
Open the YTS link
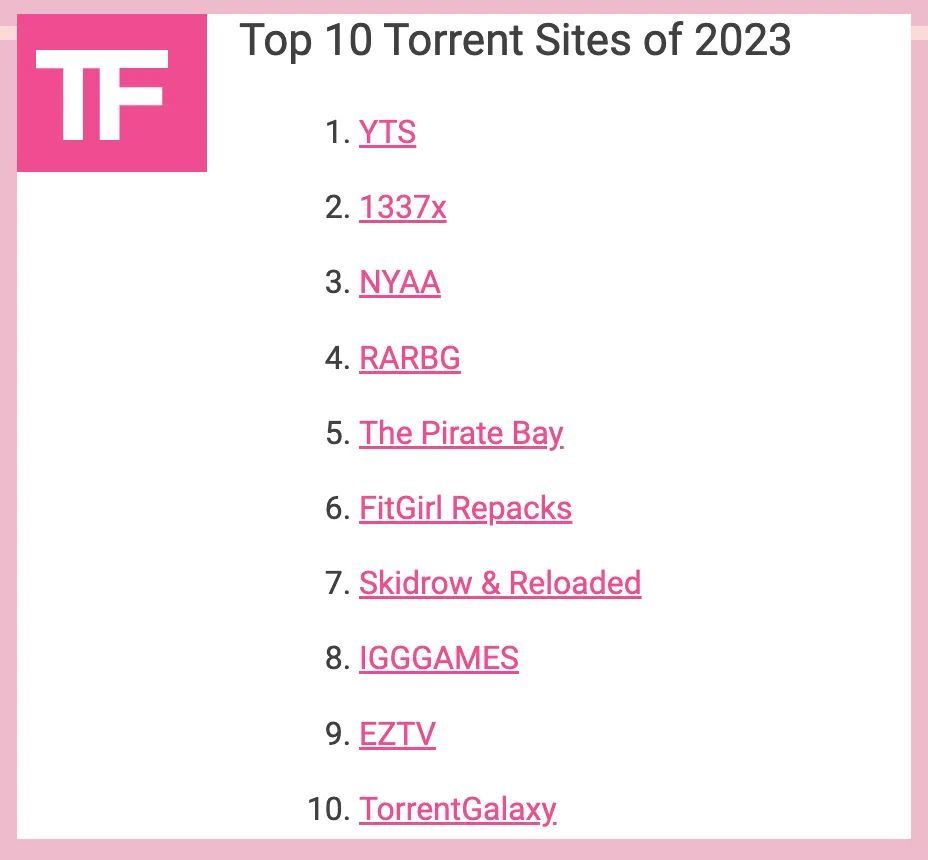387,133
